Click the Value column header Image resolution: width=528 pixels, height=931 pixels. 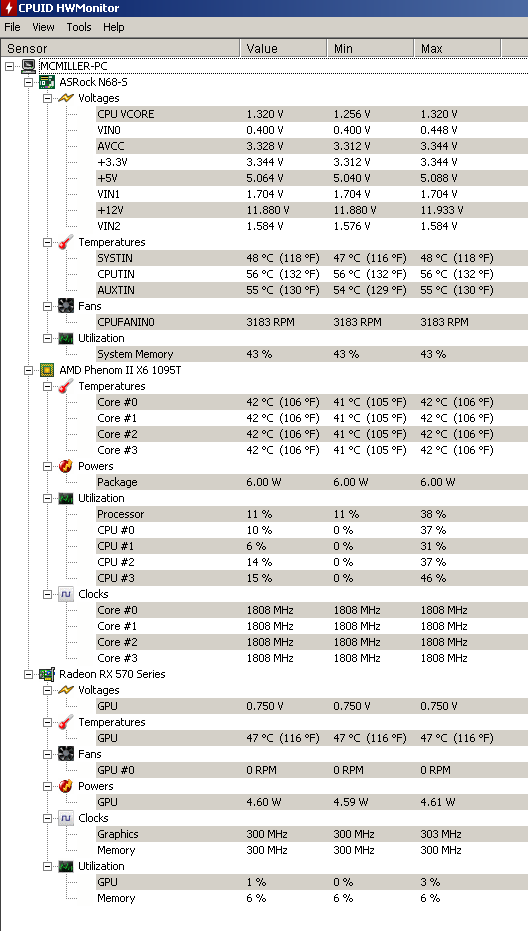pos(283,48)
